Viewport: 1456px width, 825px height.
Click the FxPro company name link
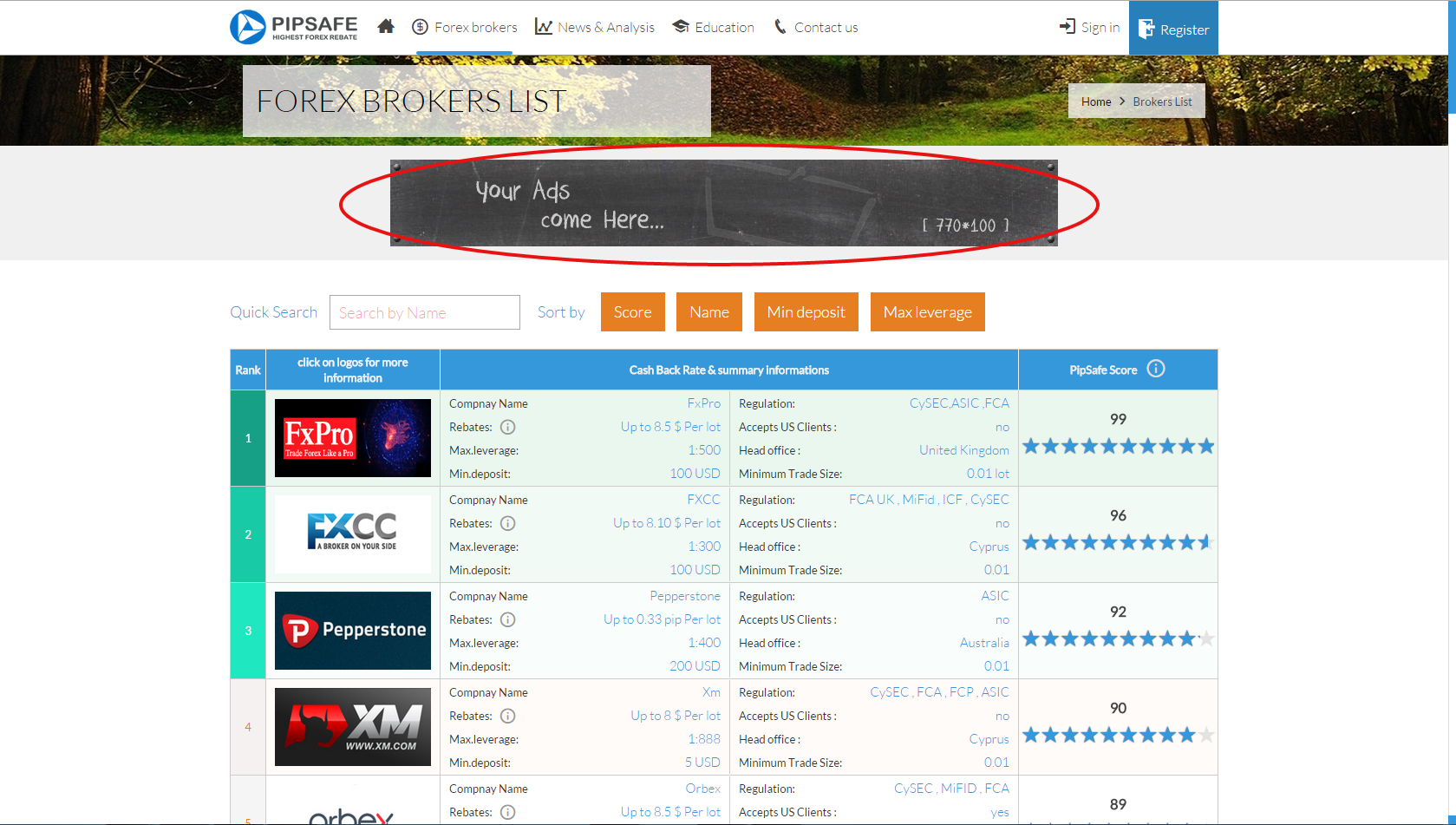(x=704, y=403)
